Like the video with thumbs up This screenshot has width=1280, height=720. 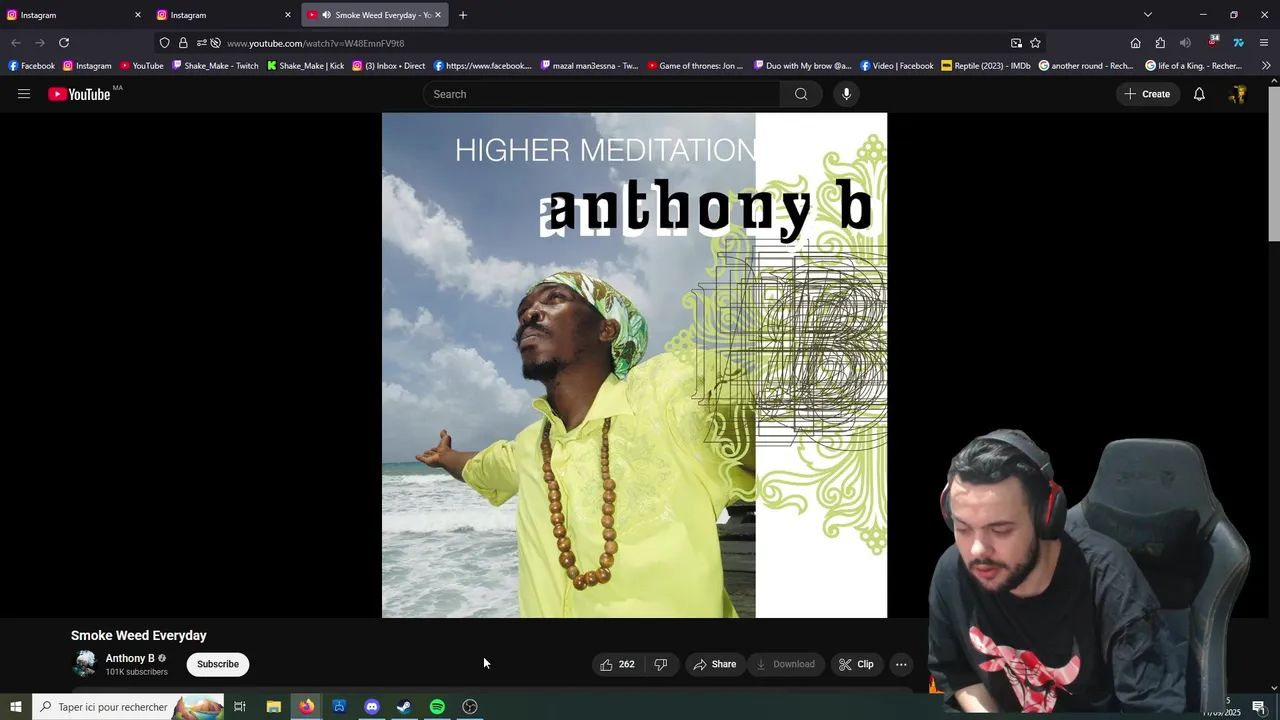pyautogui.click(x=617, y=664)
